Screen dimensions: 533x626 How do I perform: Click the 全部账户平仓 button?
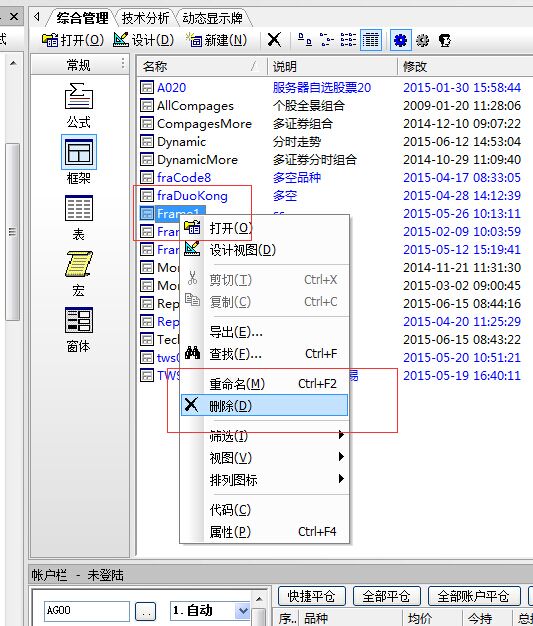point(474,596)
